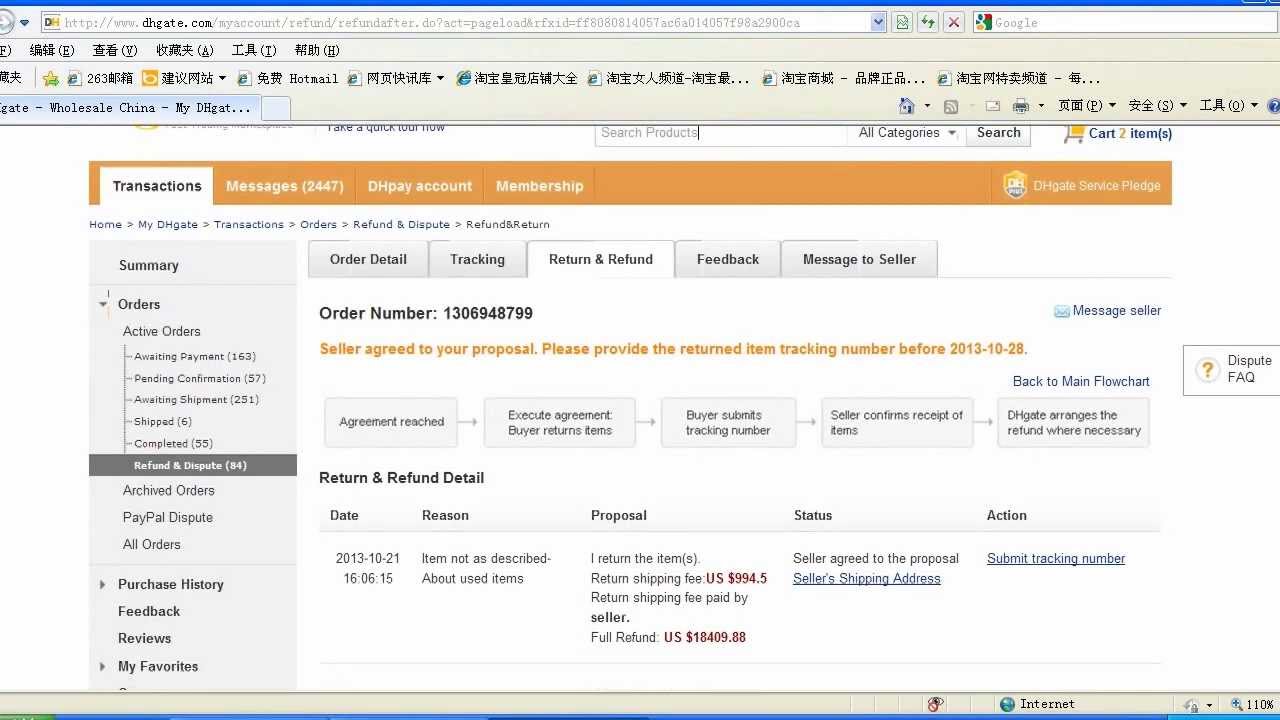
Task: Click the 建议网站 bookmark icon
Action: pyautogui.click(x=150, y=78)
